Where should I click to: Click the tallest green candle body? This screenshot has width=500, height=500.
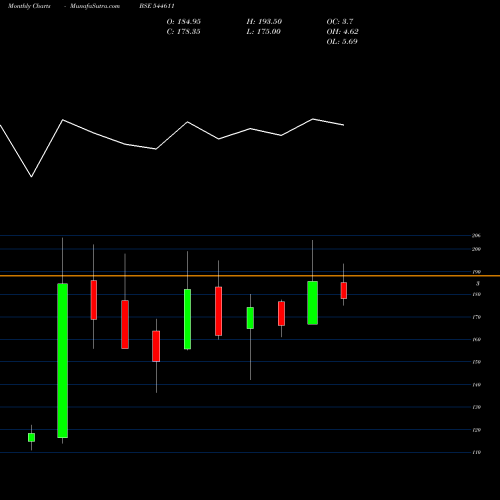(x=62, y=361)
